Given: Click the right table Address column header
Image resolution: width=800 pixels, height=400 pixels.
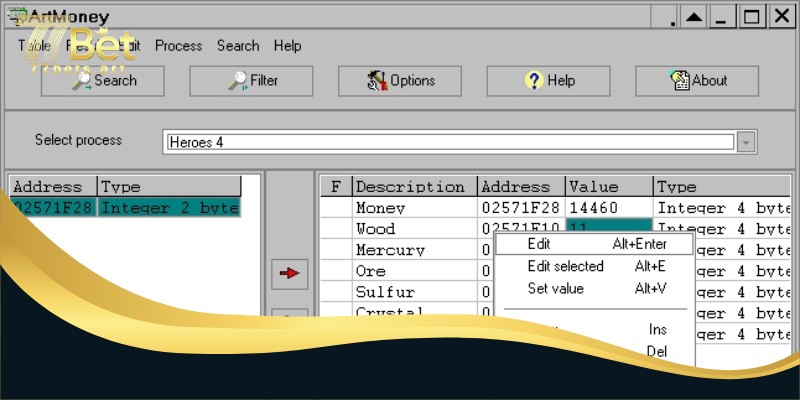Looking at the screenshot, I should coord(521,187).
